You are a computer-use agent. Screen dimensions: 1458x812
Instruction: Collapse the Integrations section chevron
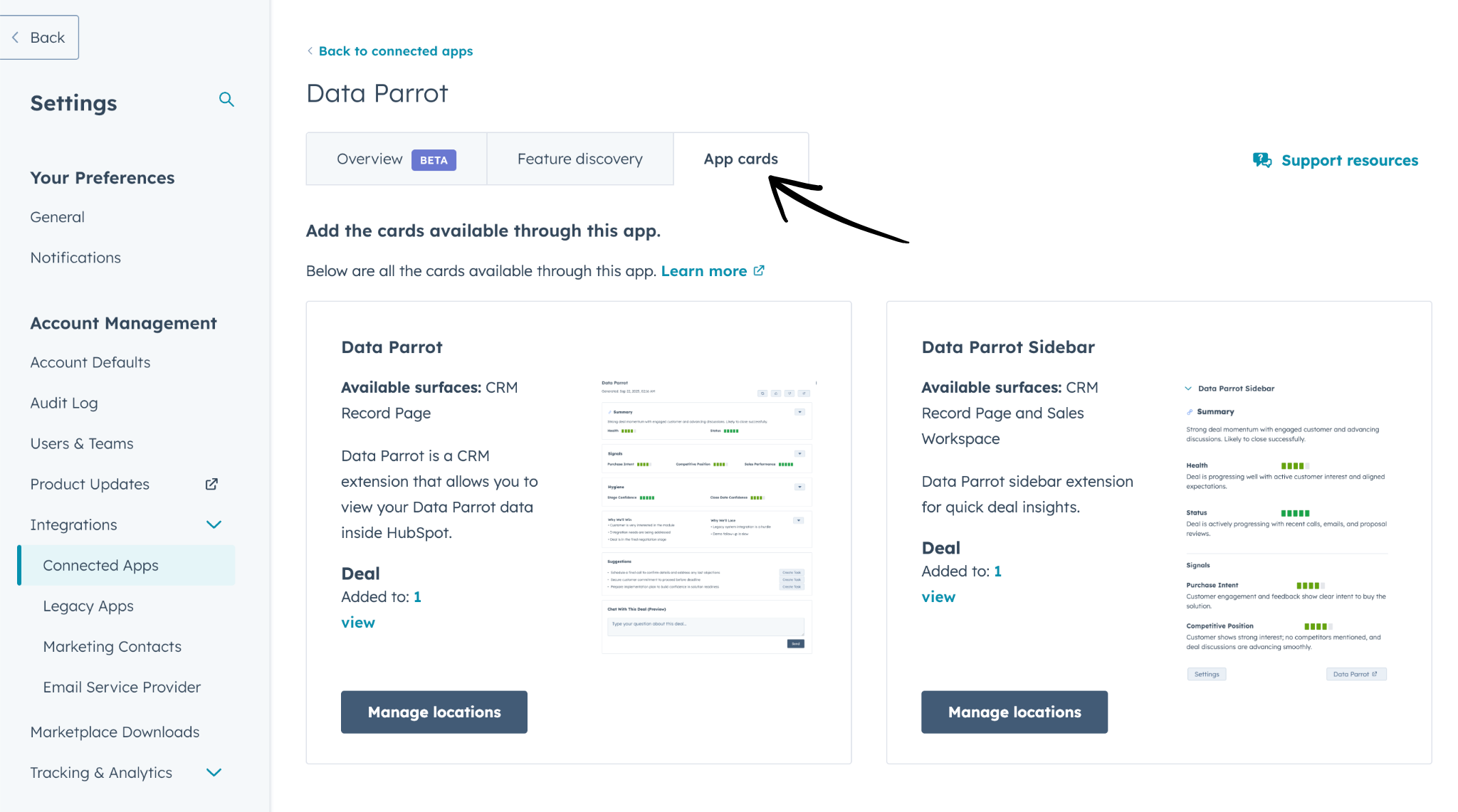pyautogui.click(x=214, y=524)
